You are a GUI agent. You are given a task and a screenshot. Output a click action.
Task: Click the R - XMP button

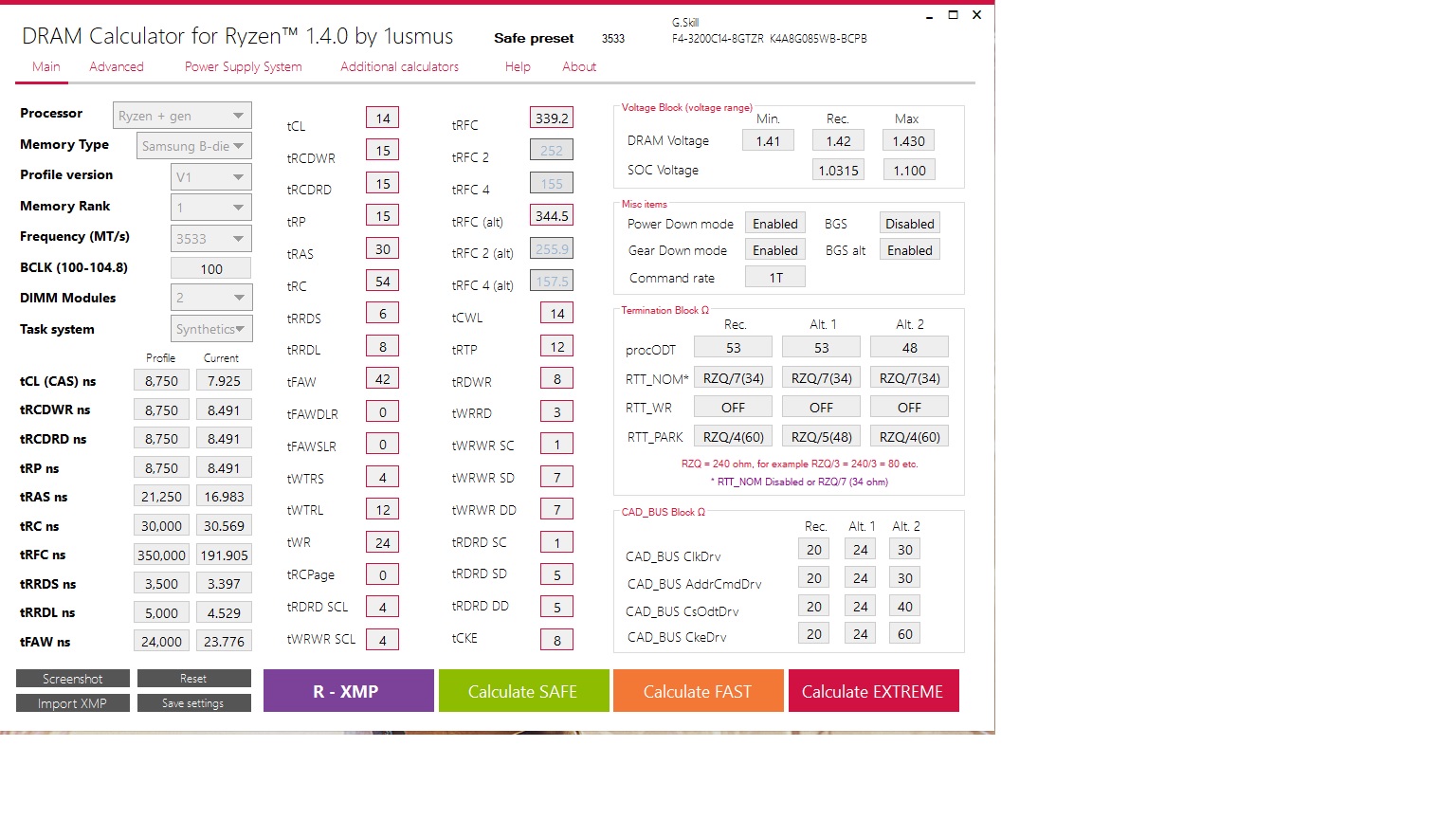349,691
